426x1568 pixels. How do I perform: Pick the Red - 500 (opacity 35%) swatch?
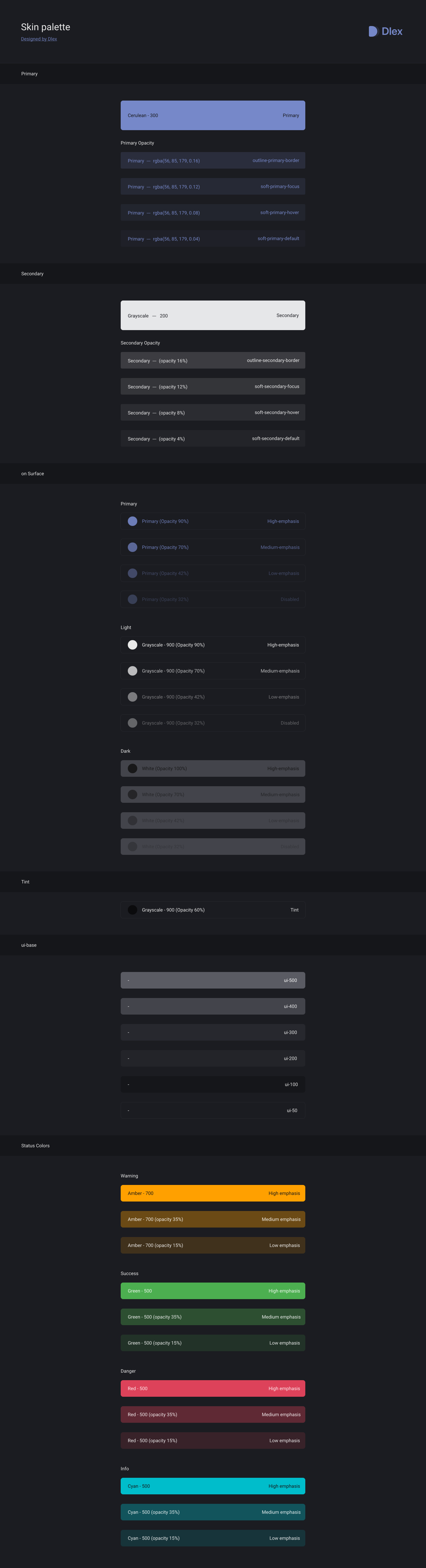point(213,1414)
